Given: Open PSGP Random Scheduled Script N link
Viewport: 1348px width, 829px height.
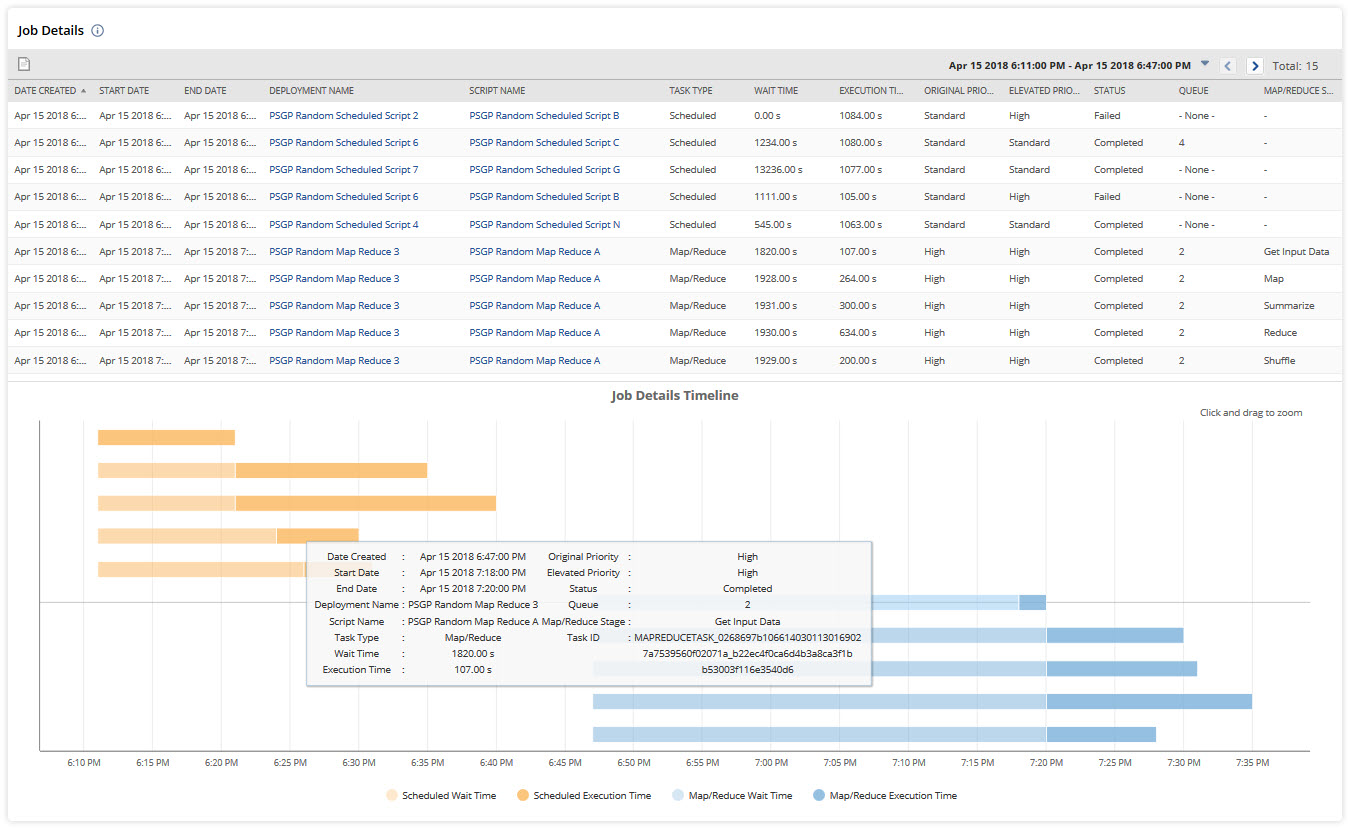Looking at the screenshot, I should [544, 225].
